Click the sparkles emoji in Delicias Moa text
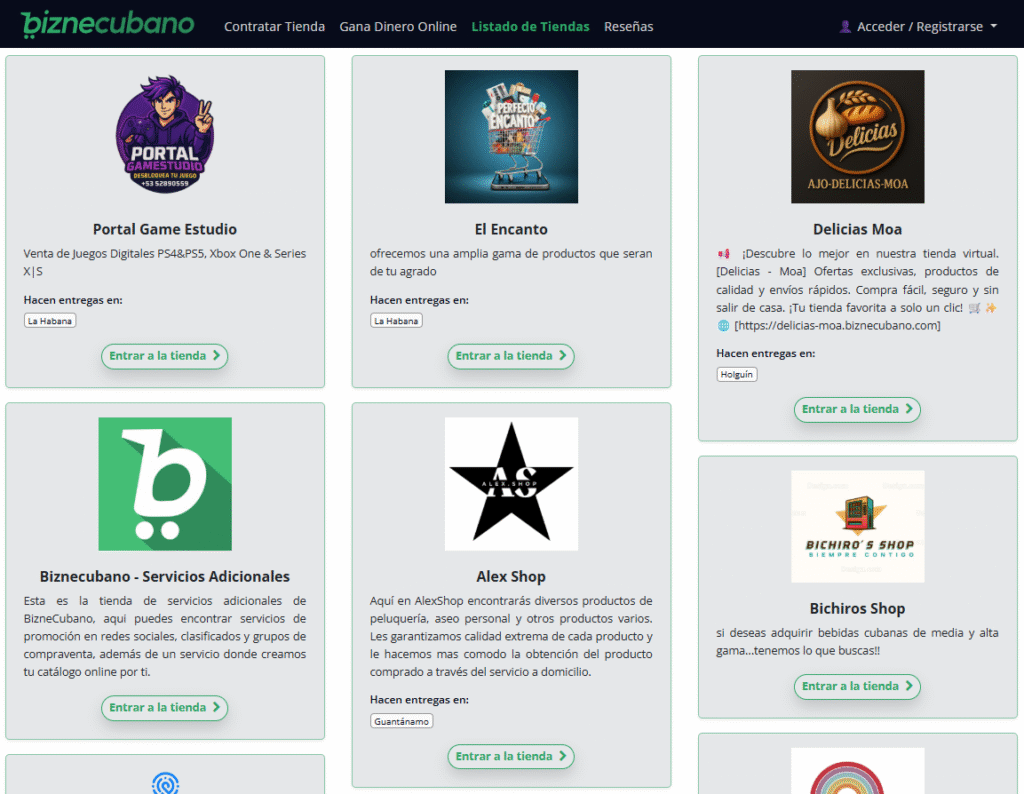The width and height of the screenshot is (1024, 794). [x=991, y=308]
